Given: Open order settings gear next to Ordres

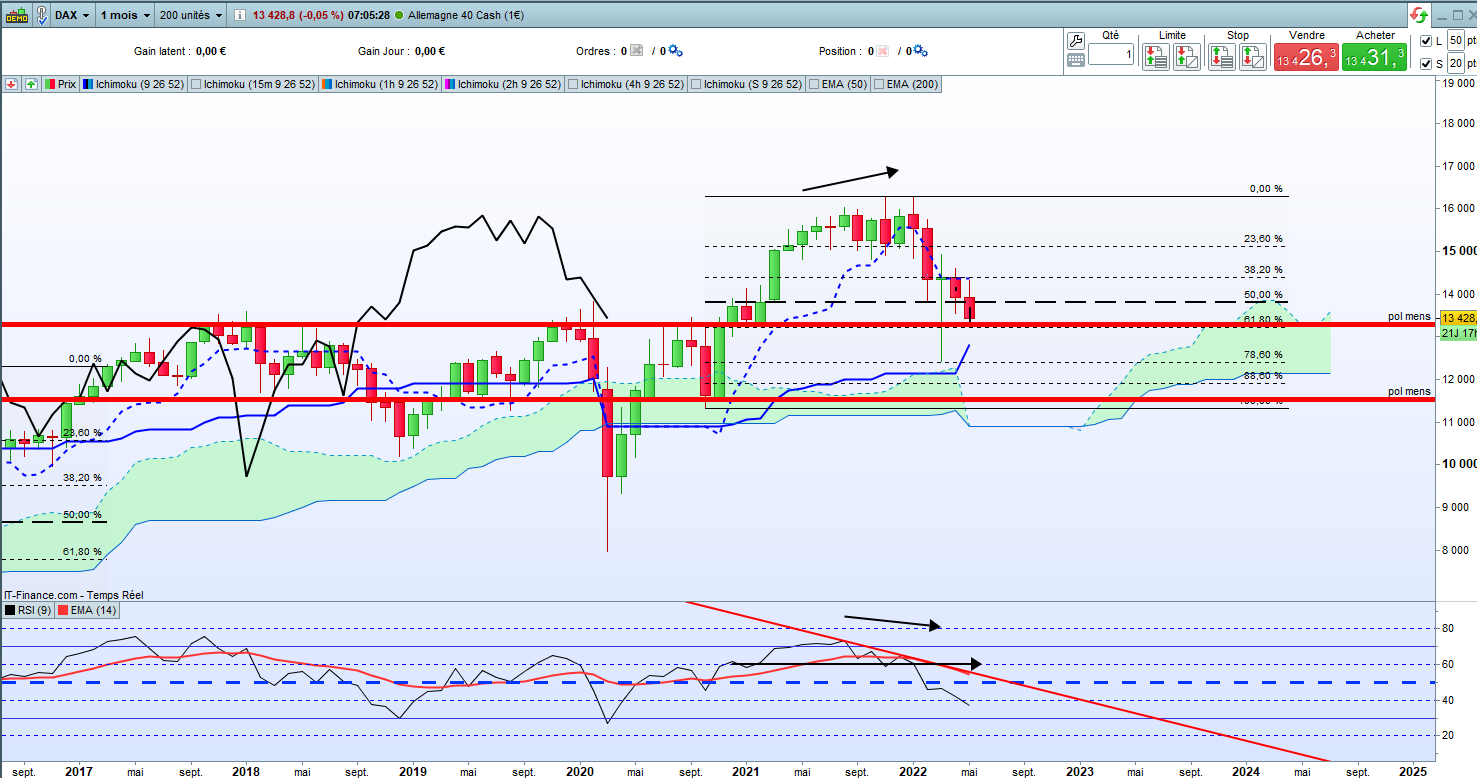Looking at the screenshot, I should coord(675,51).
